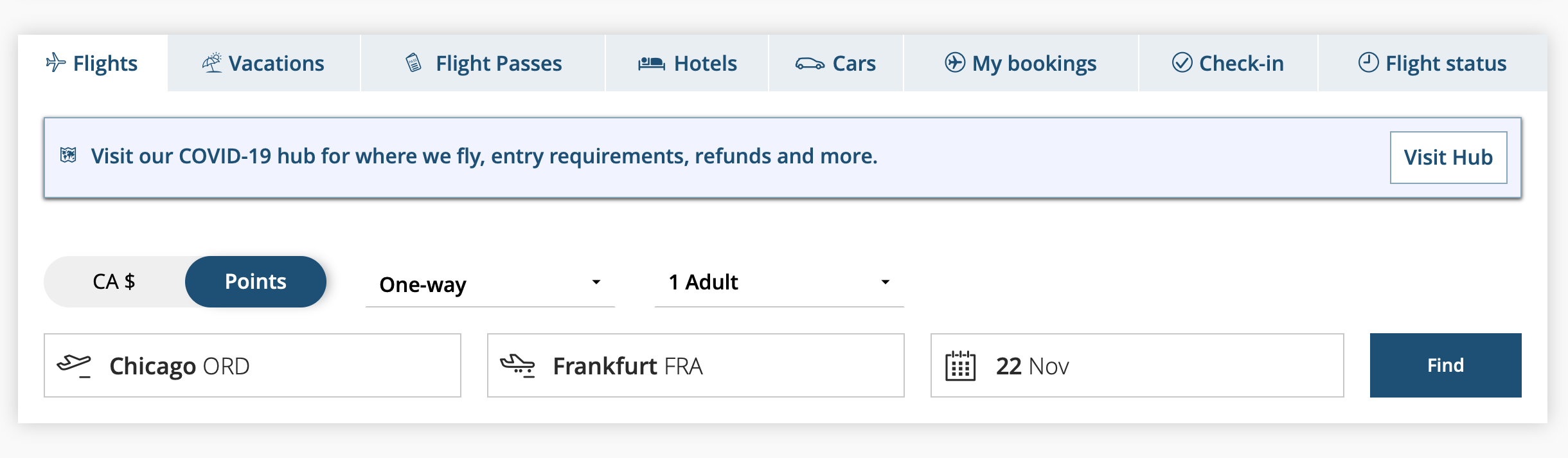Screen dimensions: 1568x458
Task: Open the calendar icon in the date field
Action: [961, 365]
